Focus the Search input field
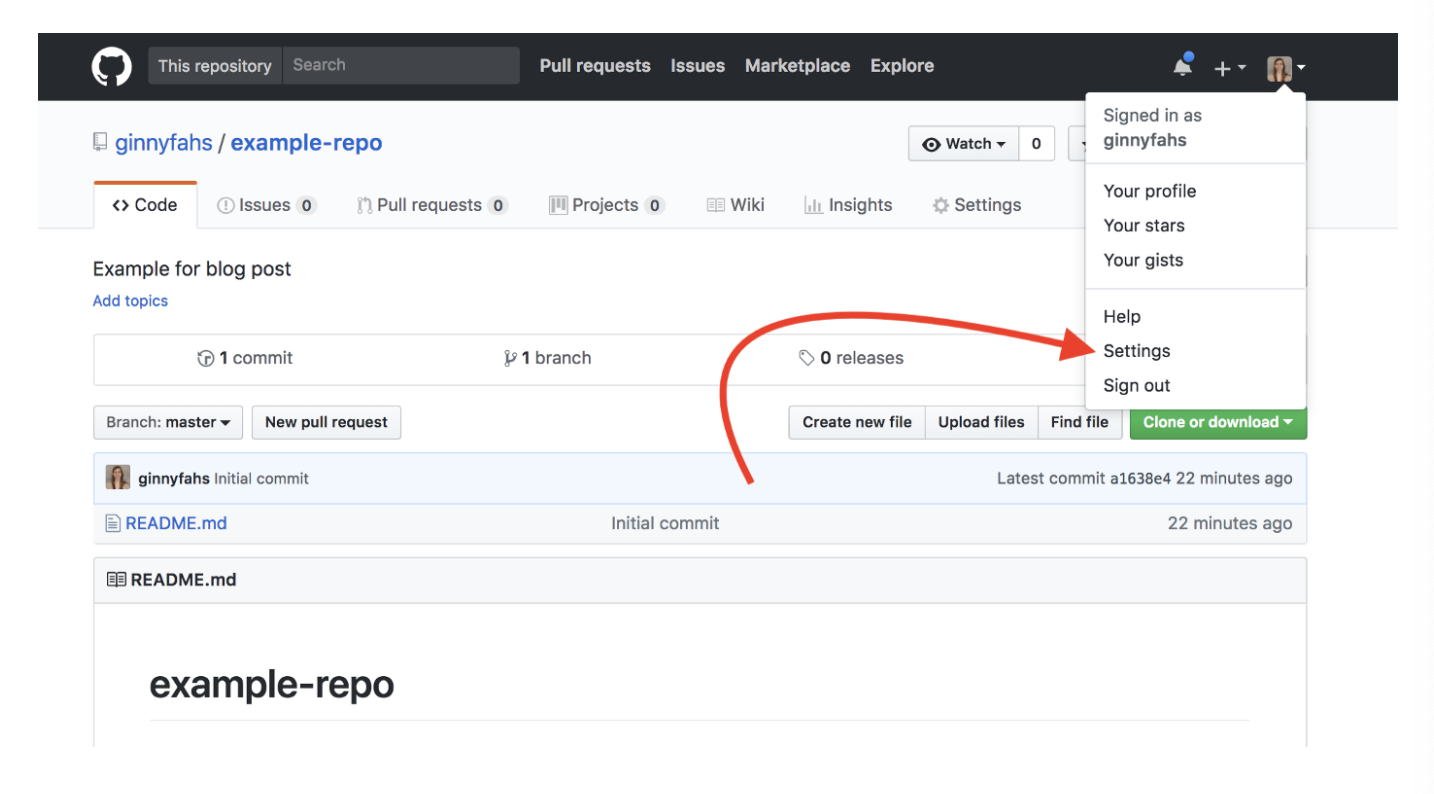1434x794 pixels. [401, 66]
